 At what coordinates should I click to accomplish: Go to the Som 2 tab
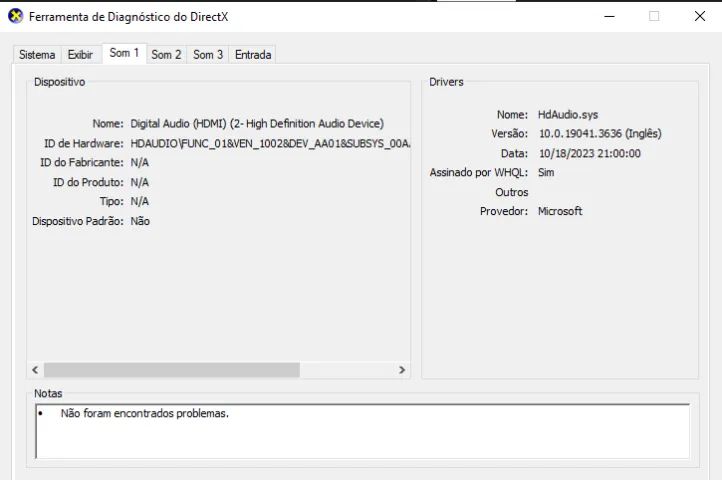[166, 54]
